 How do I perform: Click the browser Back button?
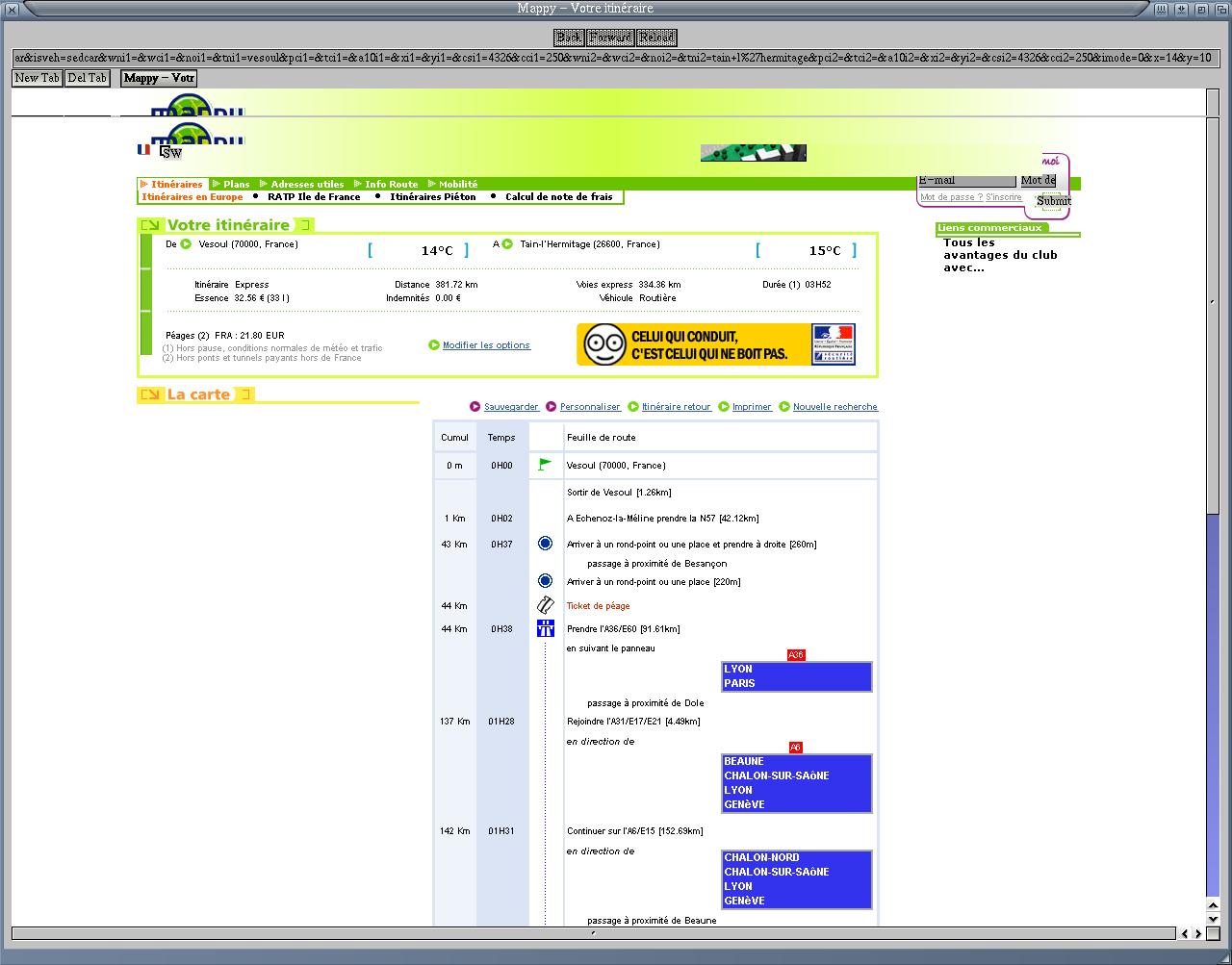569,38
